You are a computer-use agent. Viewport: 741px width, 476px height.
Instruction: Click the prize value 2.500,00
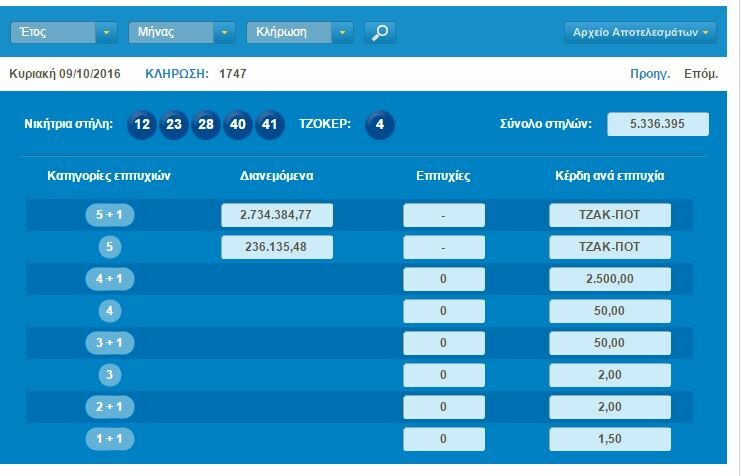610,279
